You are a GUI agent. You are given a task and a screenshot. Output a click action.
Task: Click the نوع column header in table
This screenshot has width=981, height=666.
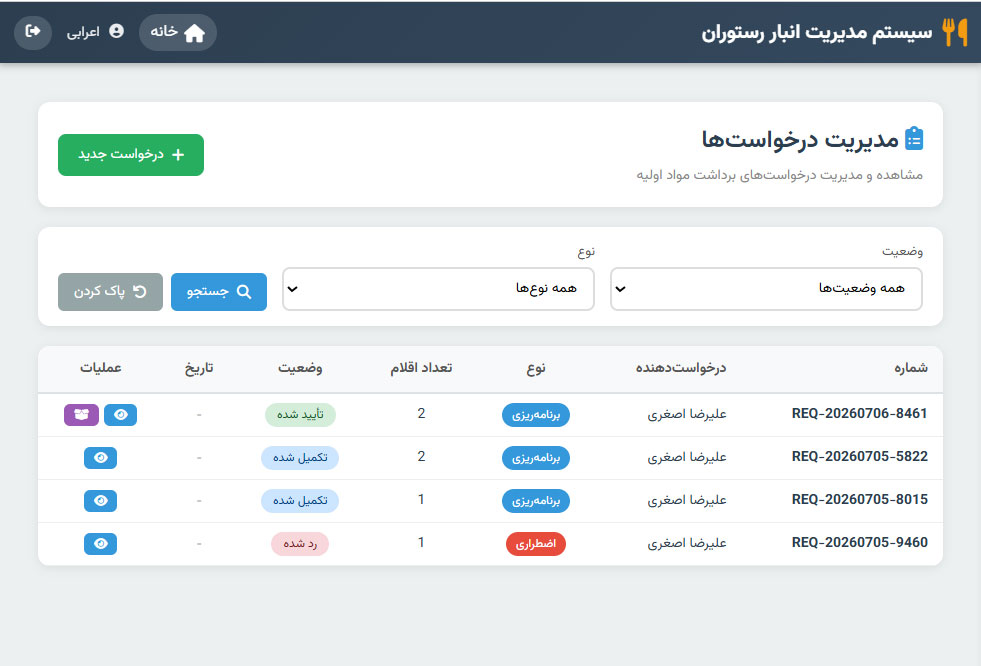(536, 368)
